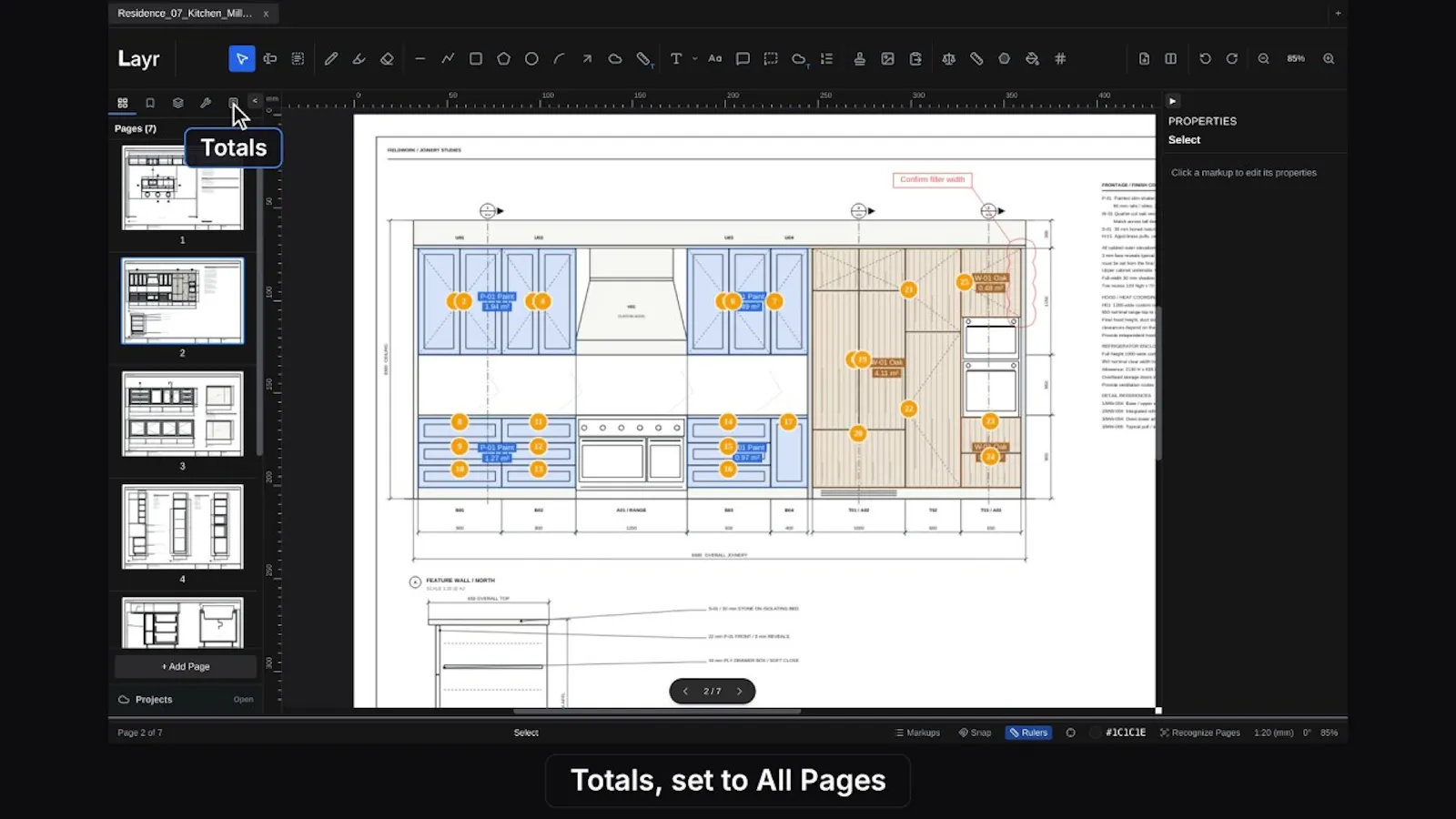Viewport: 1456px width, 819px height.
Task: Click the Undo button
Action: 1205,58
